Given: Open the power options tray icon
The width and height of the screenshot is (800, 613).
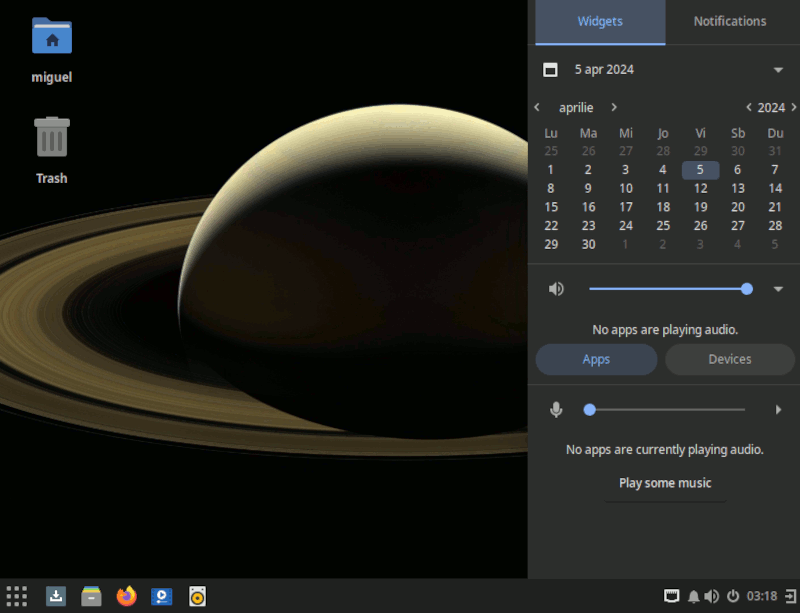Looking at the screenshot, I should point(733,596).
